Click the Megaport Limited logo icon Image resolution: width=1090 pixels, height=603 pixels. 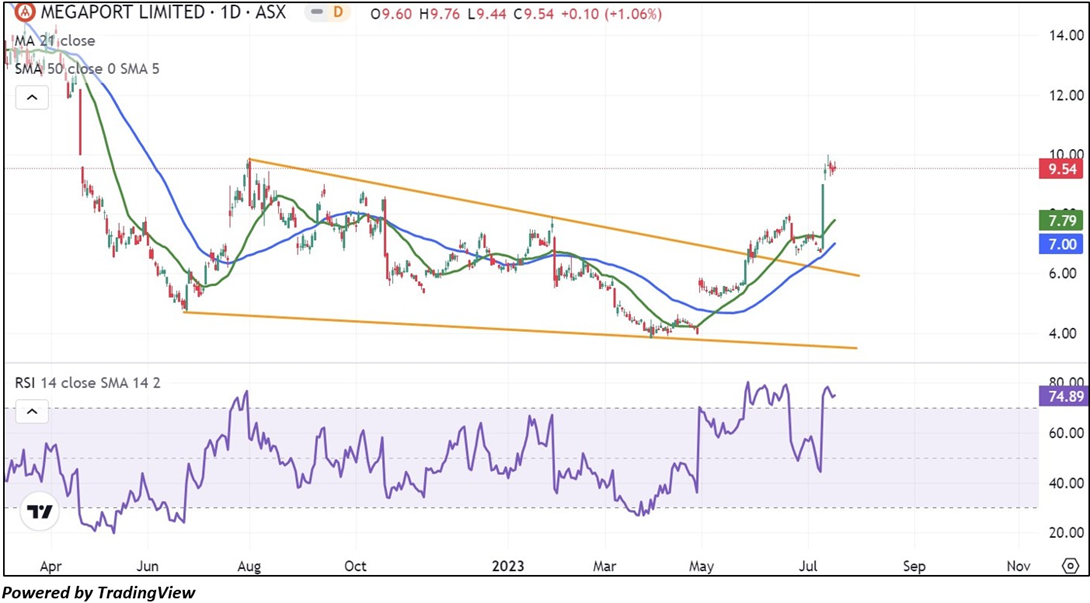coord(25,12)
